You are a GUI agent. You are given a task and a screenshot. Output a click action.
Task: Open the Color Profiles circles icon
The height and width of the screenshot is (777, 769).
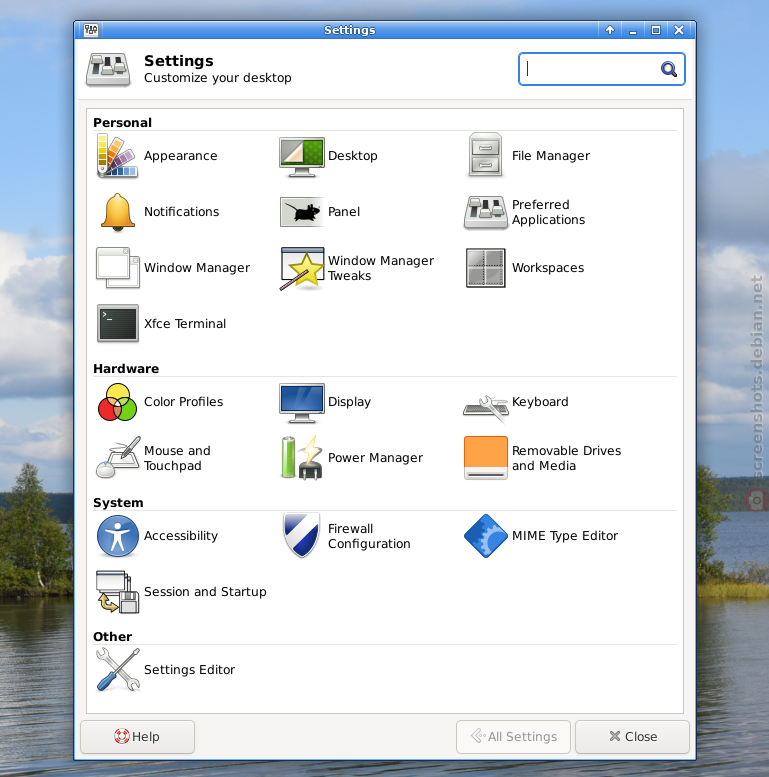117,402
